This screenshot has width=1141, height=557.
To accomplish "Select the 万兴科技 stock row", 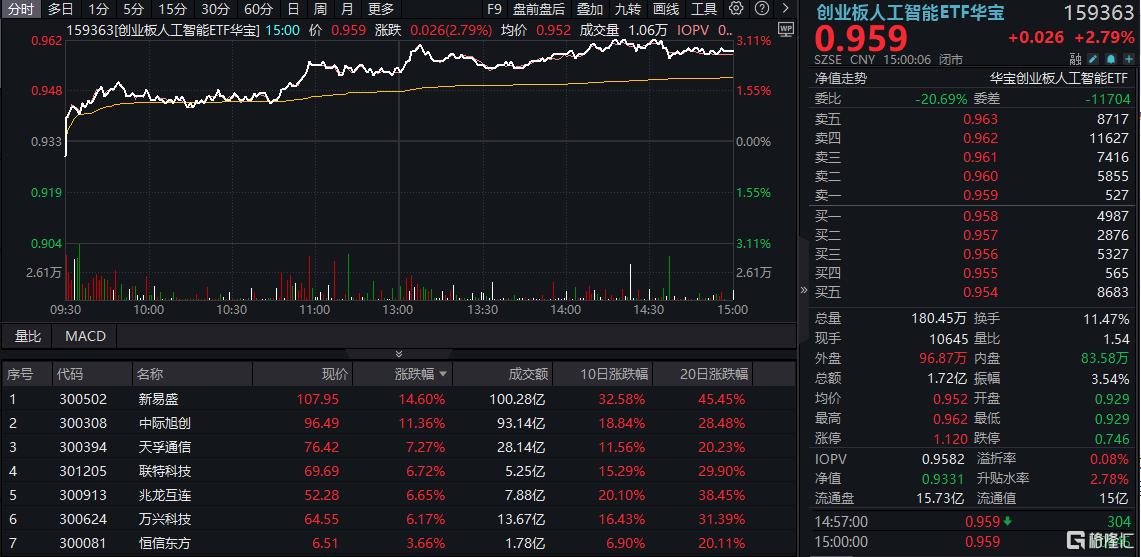I will [399, 519].
